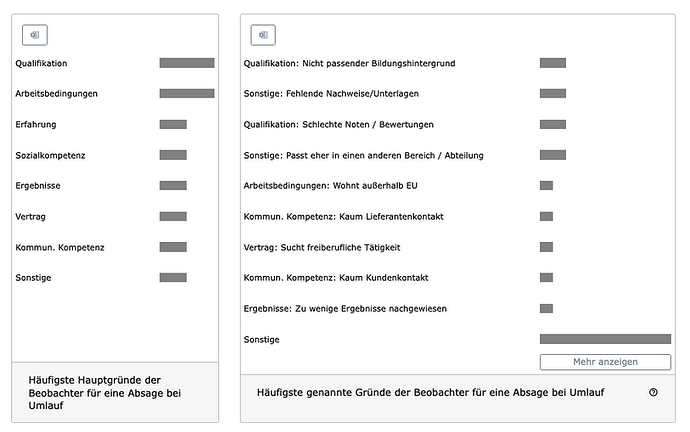
Task: Select the Nicht passender Bildungshintergrund bar
Action: coord(553,63)
